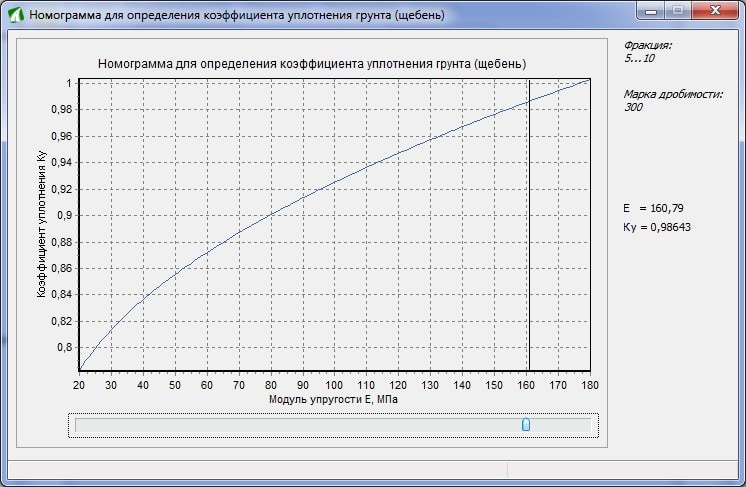The height and width of the screenshot is (487, 746).
Task: Click the 'Фракция:' label
Action: click(x=648, y=46)
